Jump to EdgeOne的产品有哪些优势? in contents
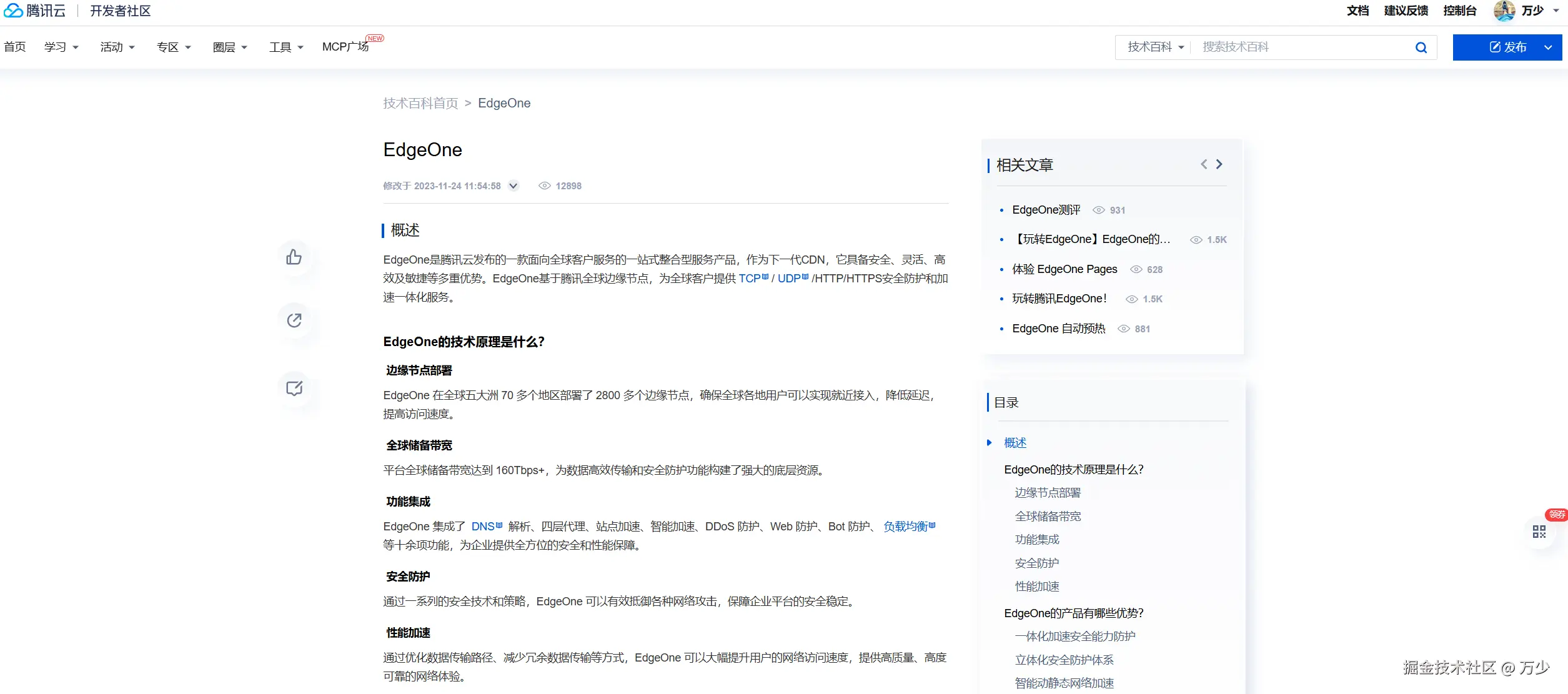 point(1074,613)
